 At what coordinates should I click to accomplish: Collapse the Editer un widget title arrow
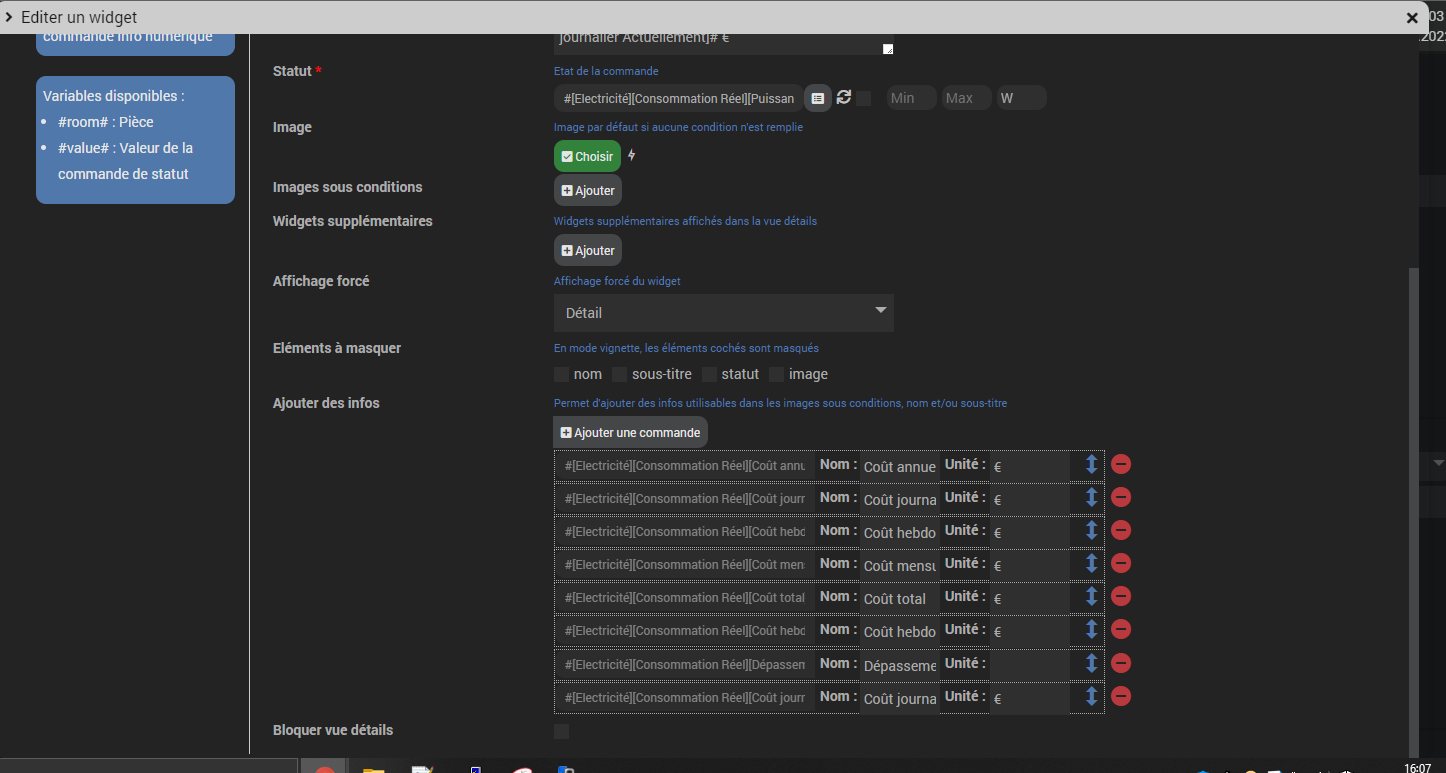tap(10, 17)
